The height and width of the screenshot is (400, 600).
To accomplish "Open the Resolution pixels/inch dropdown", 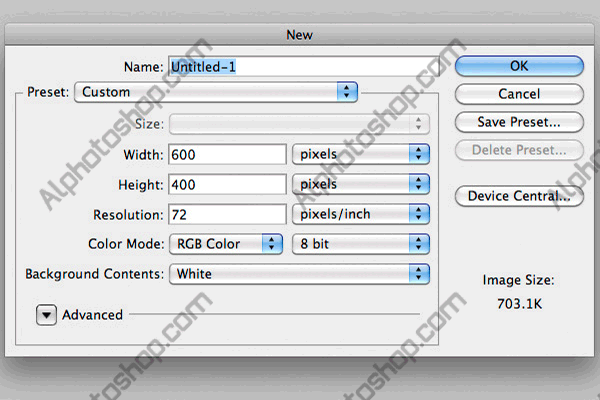I will click(x=361, y=214).
